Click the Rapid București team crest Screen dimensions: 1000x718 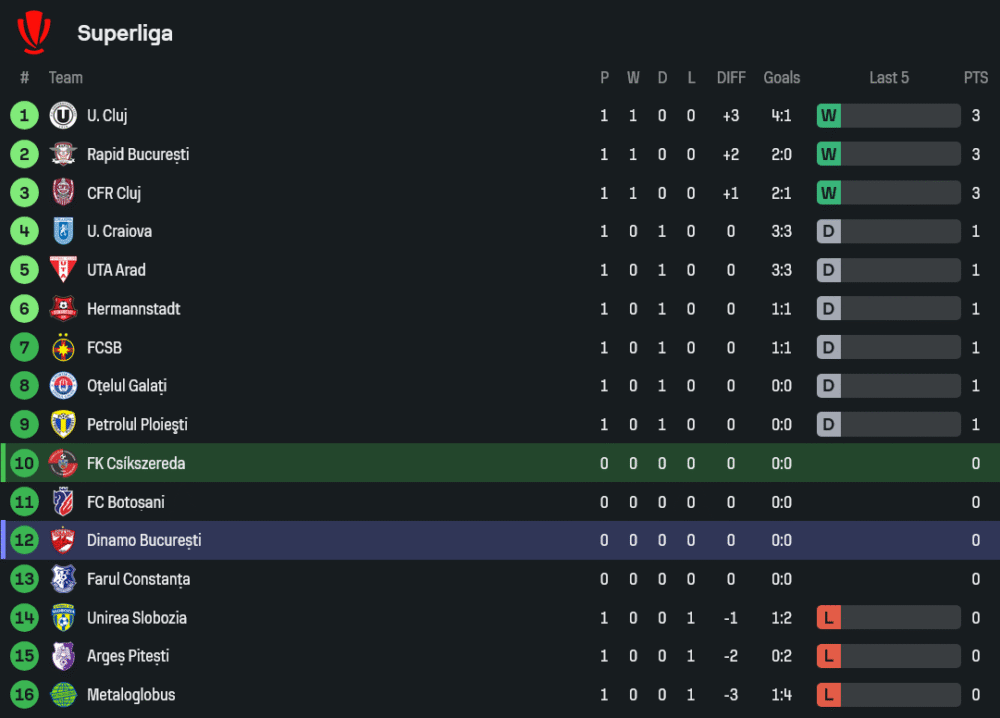point(63,155)
